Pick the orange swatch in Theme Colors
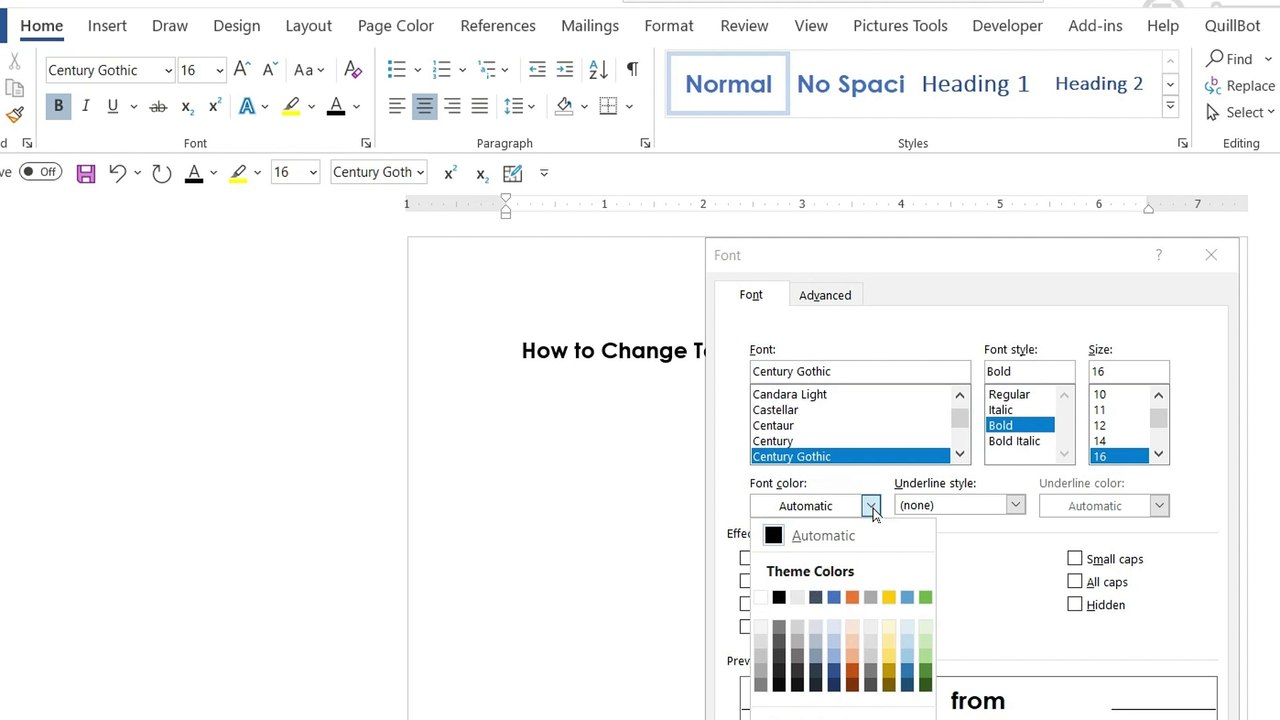Screen dimensions: 1280x720 852,597
